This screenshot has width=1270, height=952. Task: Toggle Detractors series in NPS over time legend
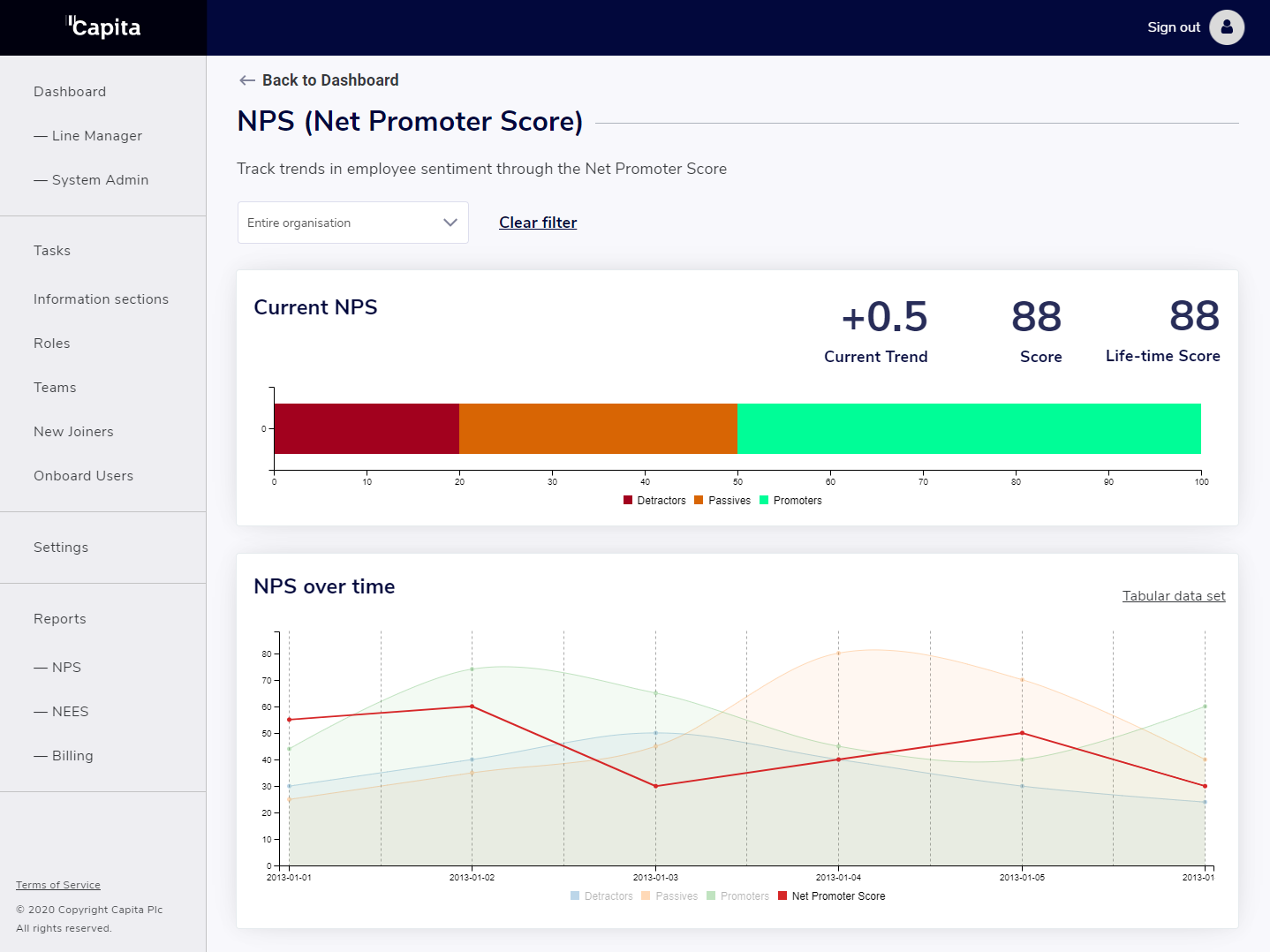click(601, 896)
